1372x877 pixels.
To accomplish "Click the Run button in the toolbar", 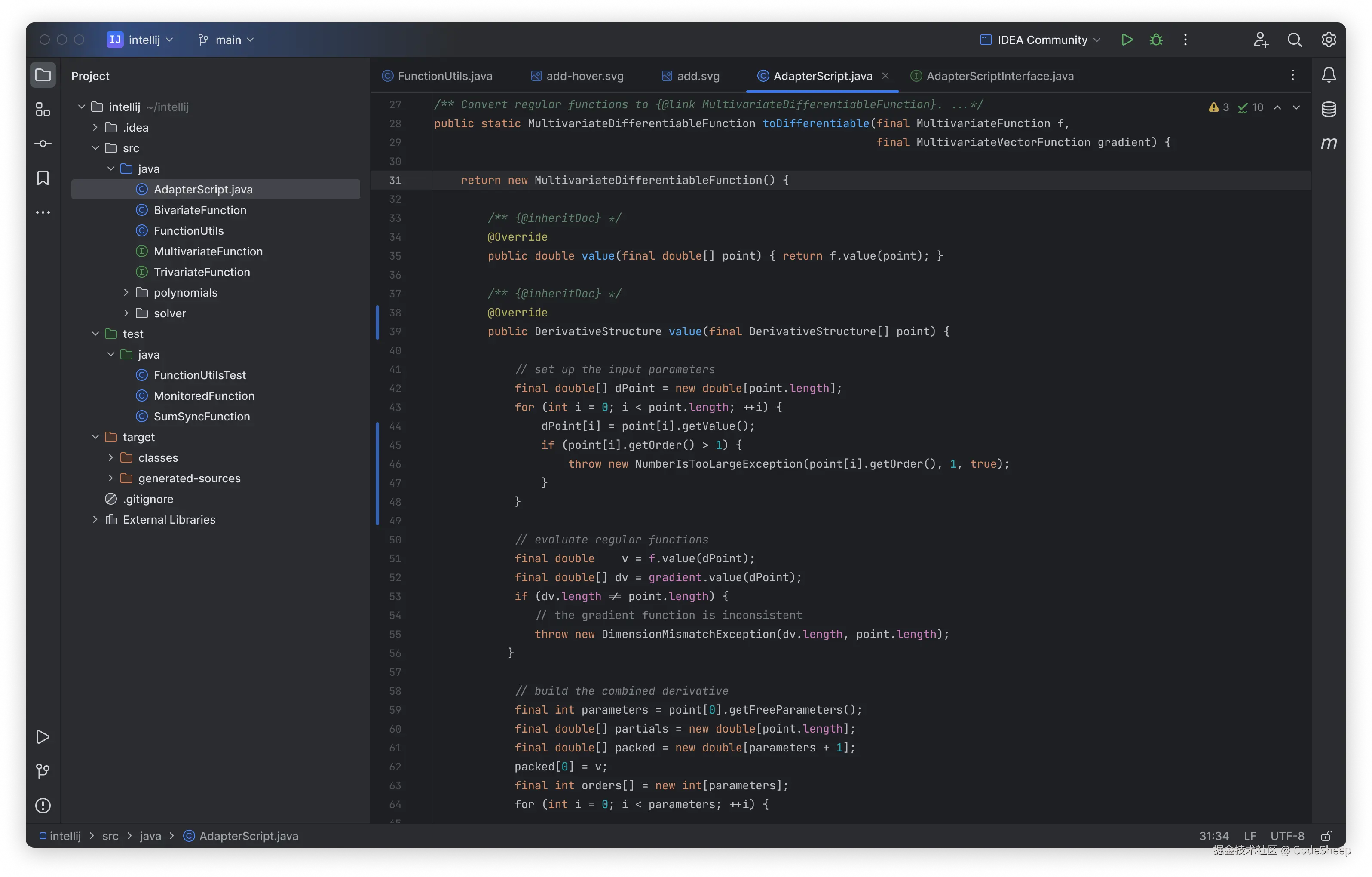I will coord(1127,40).
